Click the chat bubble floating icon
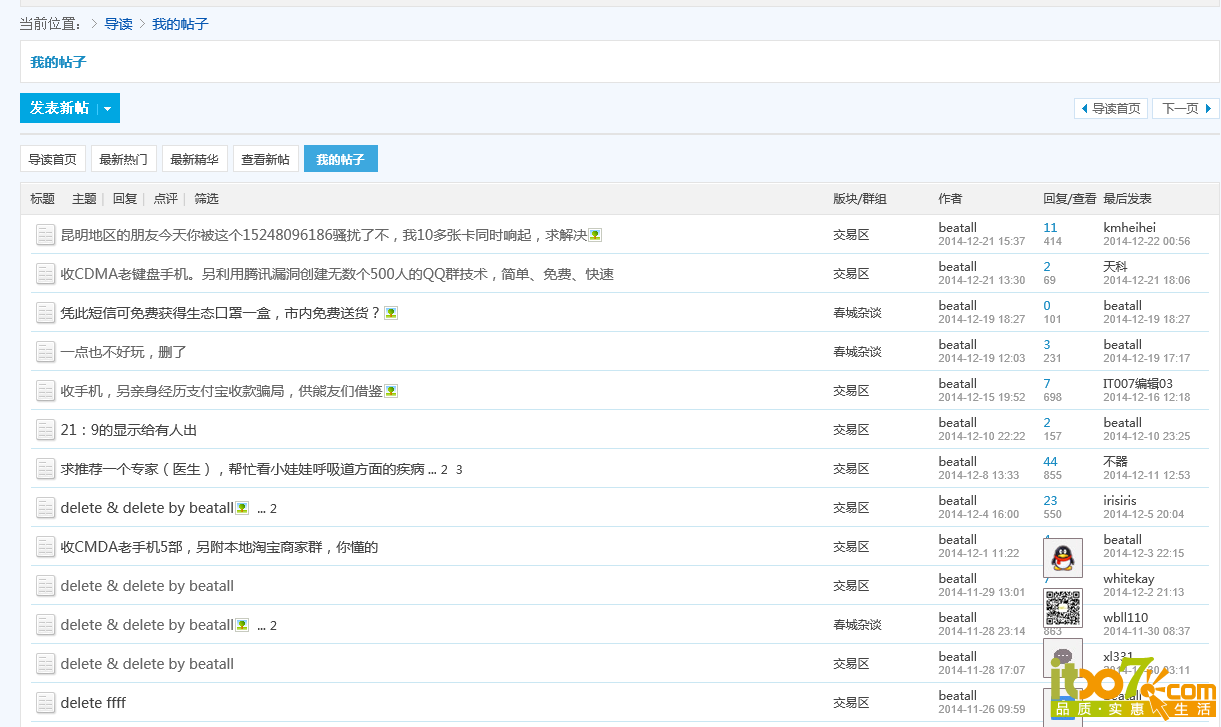This screenshot has width=1221, height=727. tap(1063, 658)
